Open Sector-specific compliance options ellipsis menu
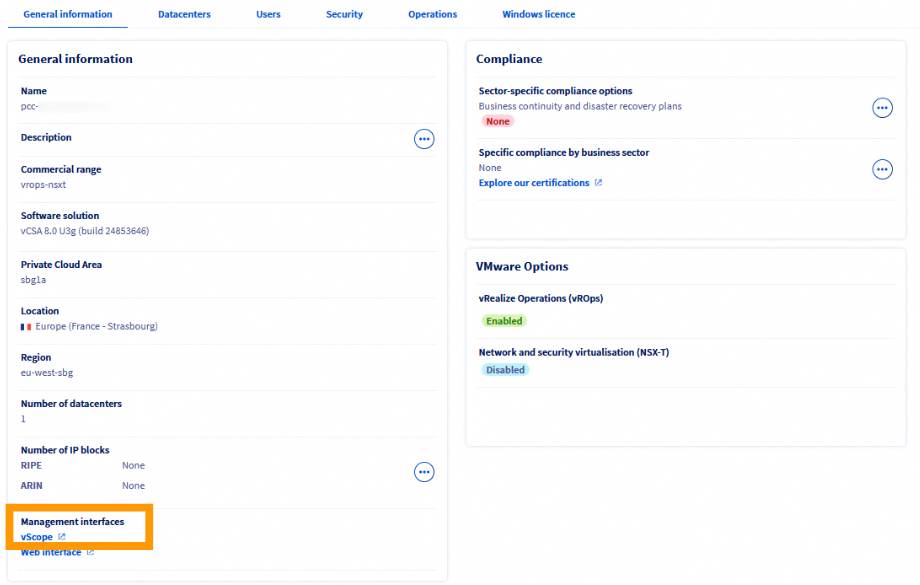This screenshot has height=585, width=920. pos(882,108)
